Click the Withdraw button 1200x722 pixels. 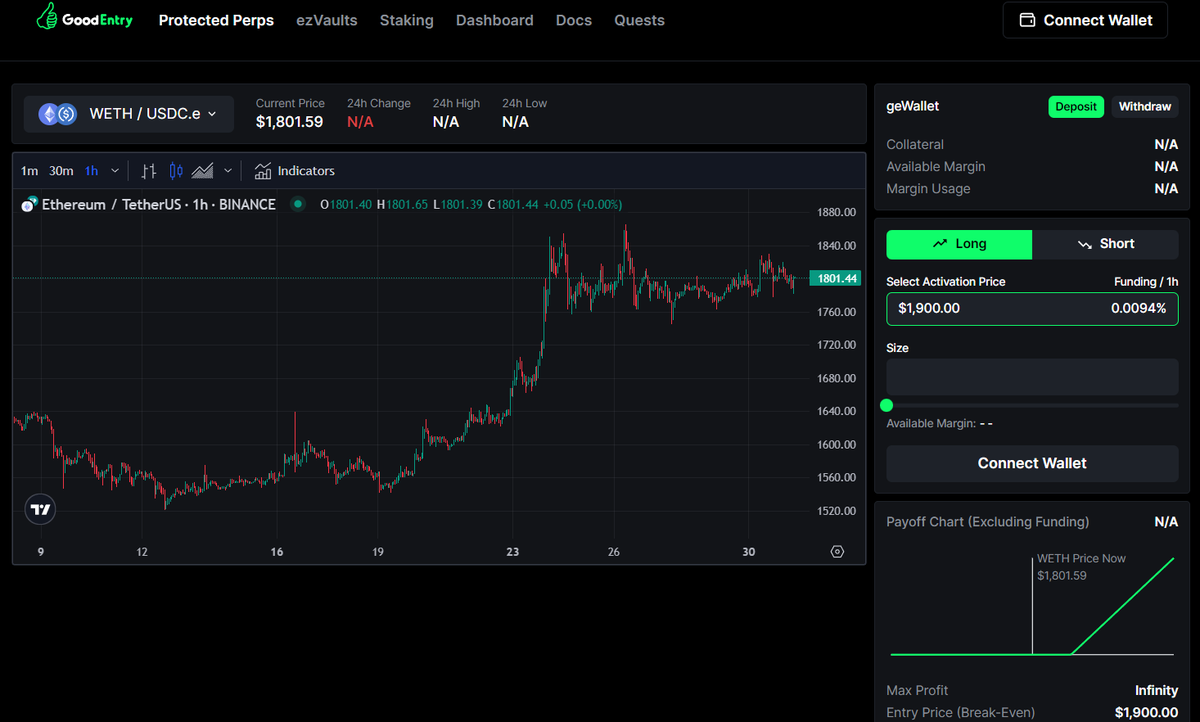click(1145, 107)
